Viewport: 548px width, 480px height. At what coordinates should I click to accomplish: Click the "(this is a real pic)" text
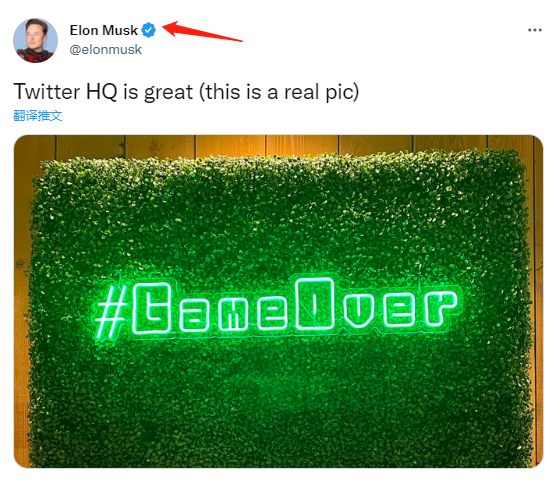click(279, 92)
